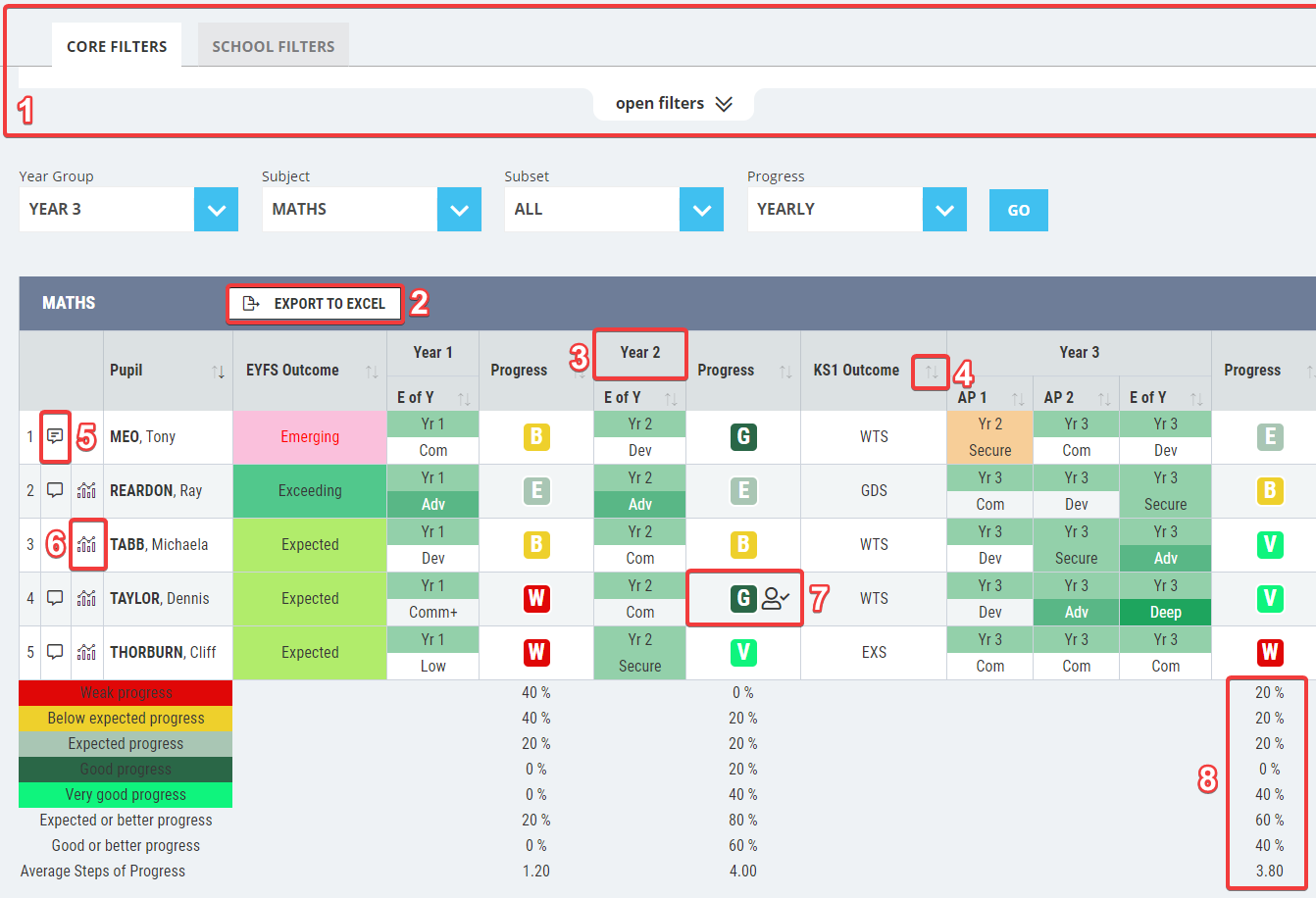The width and height of the screenshot is (1316, 898).
Task: Click the pink Emerging EYFS outcome cell
Action: pos(310,437)
